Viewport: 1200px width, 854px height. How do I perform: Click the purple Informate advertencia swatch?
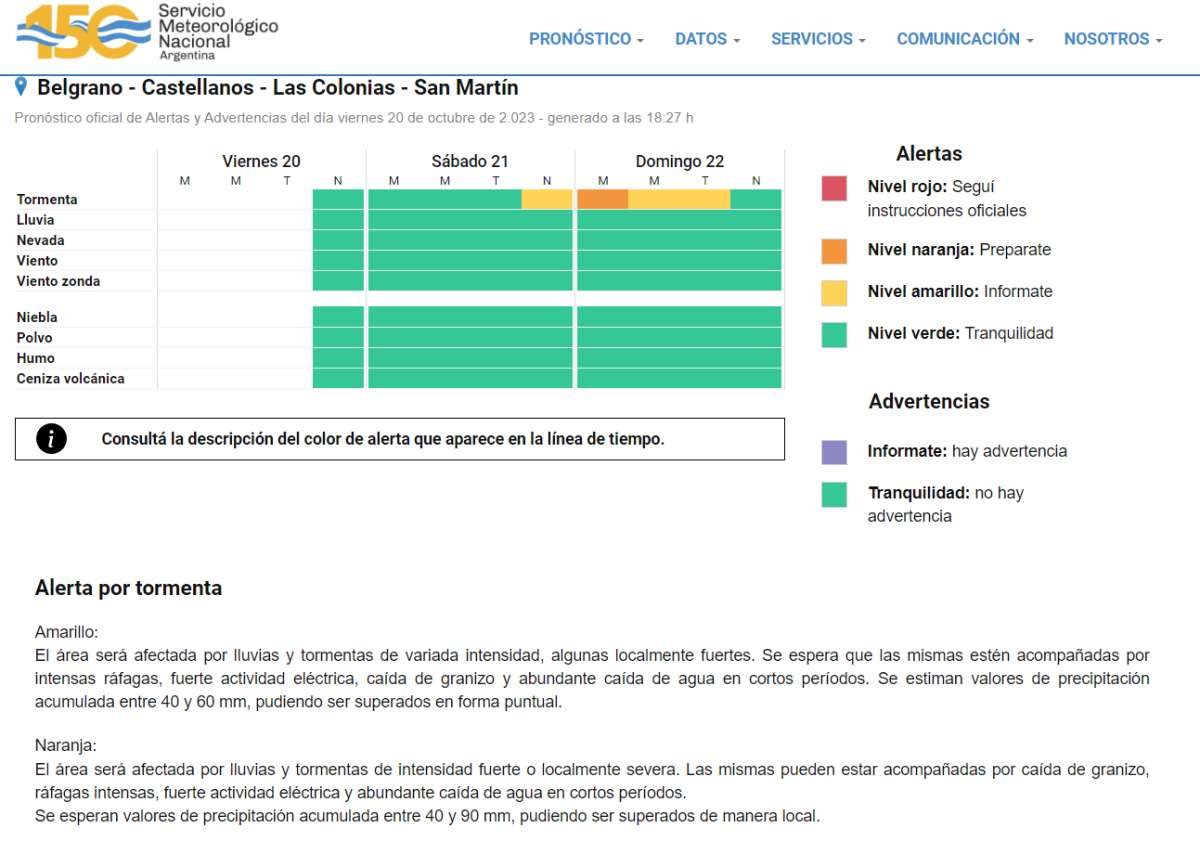pos(834,452)
